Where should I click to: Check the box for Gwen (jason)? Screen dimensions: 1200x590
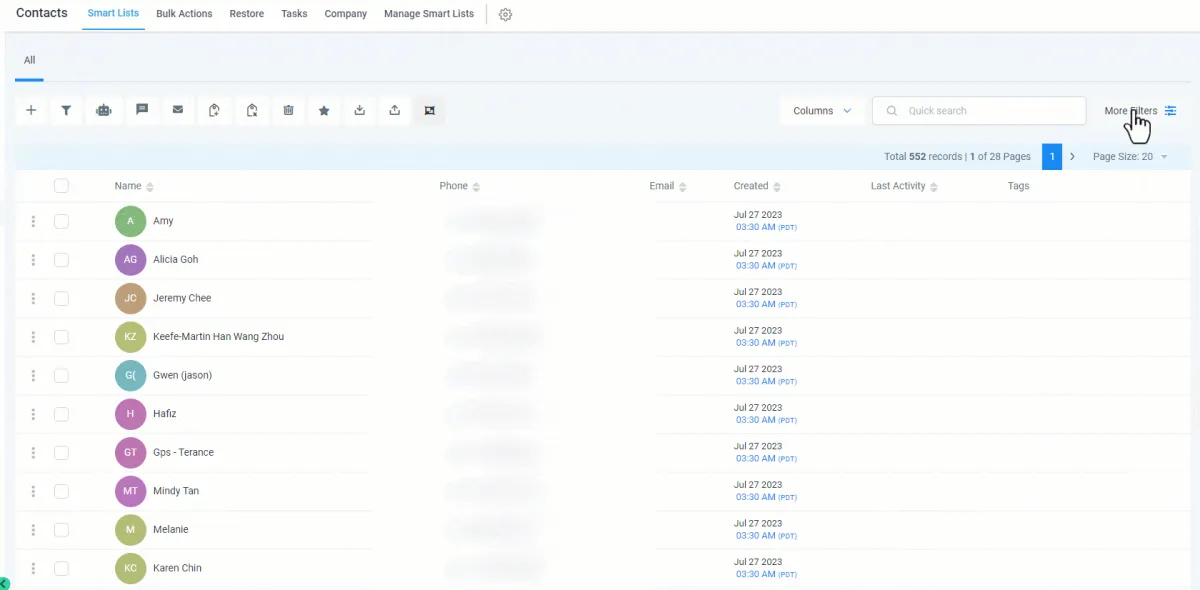pos(61,375)
